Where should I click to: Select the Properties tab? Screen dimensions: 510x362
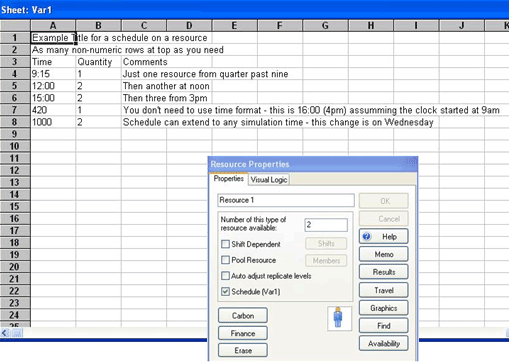click(228, 179)
